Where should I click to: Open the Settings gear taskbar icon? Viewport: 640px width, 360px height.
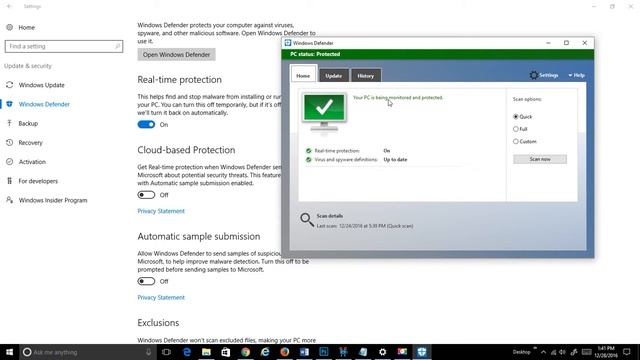[382, 352]
